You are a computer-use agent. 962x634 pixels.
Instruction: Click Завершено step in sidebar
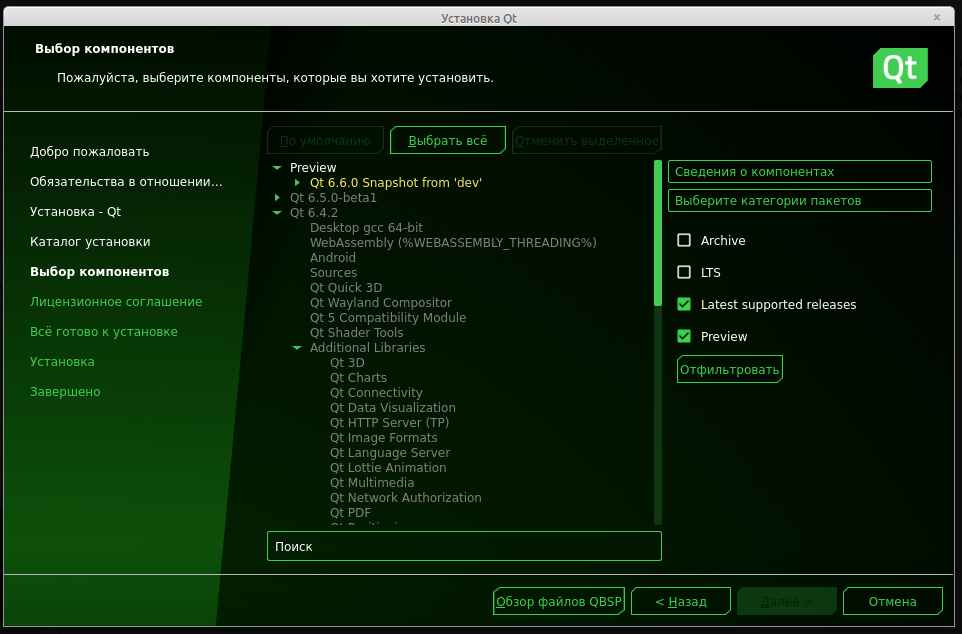(x=65, y=392)
